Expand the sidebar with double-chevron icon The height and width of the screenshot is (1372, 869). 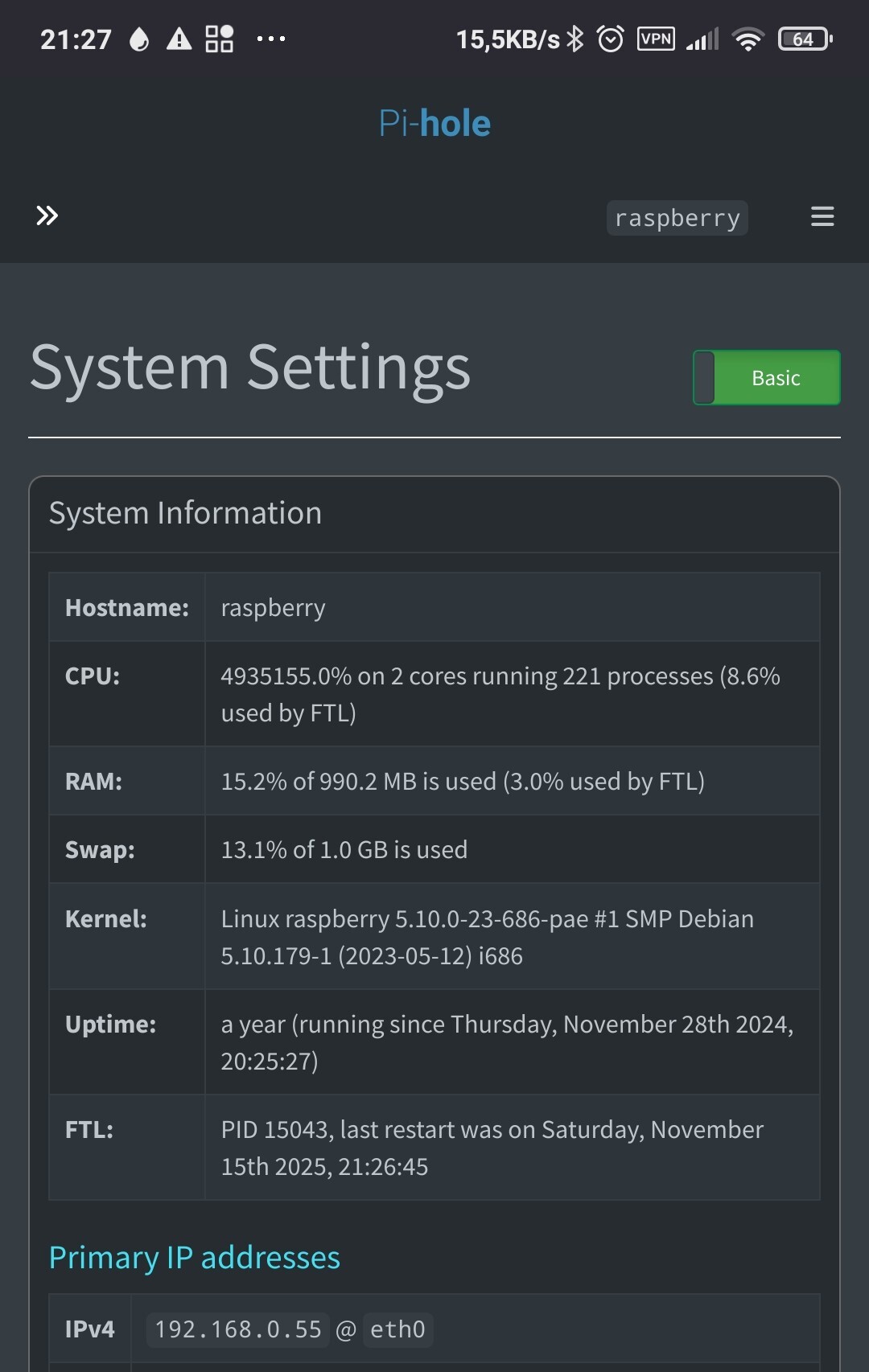[x=47, y=216]
